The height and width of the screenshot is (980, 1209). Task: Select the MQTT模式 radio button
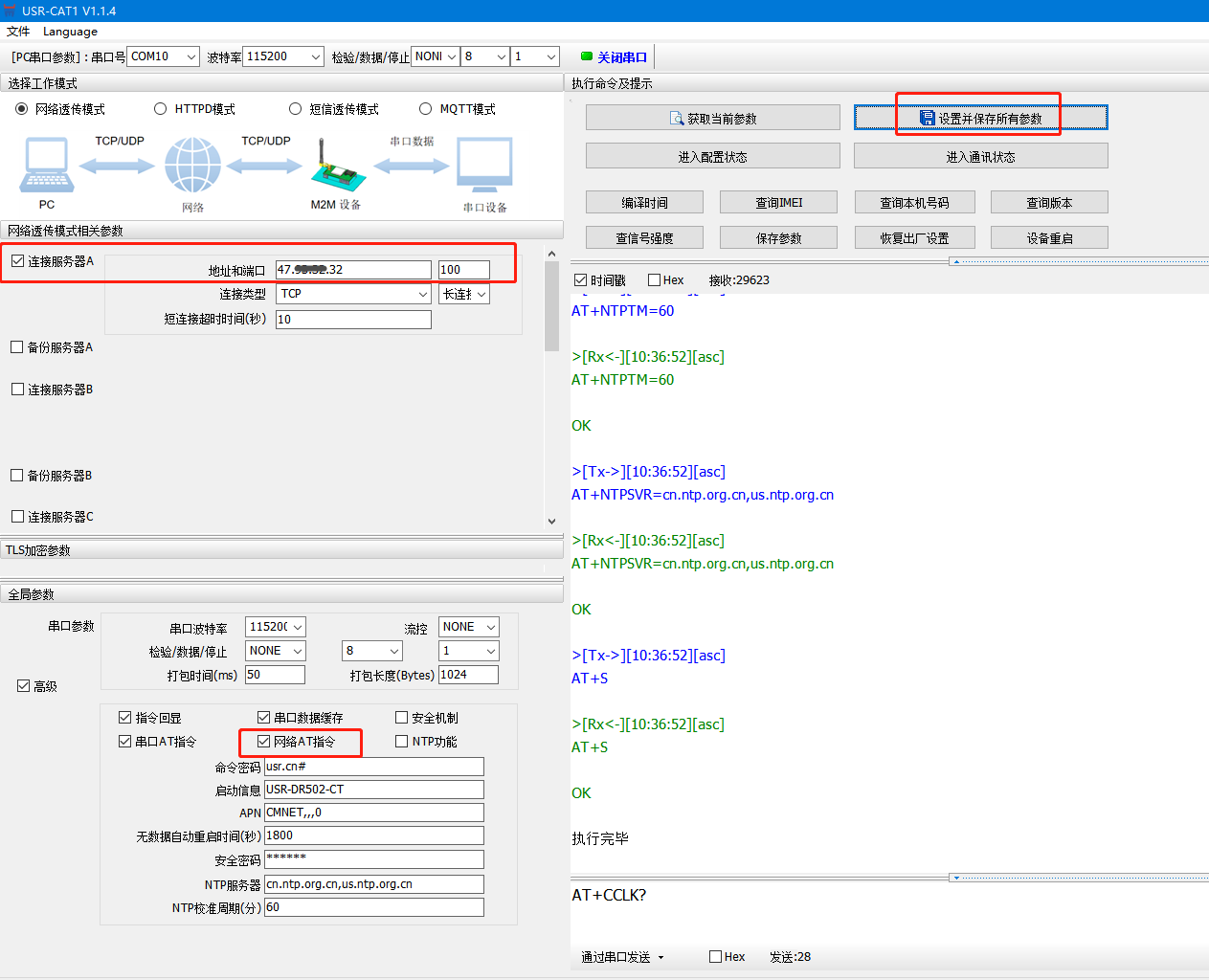click(x=426, y=109)
